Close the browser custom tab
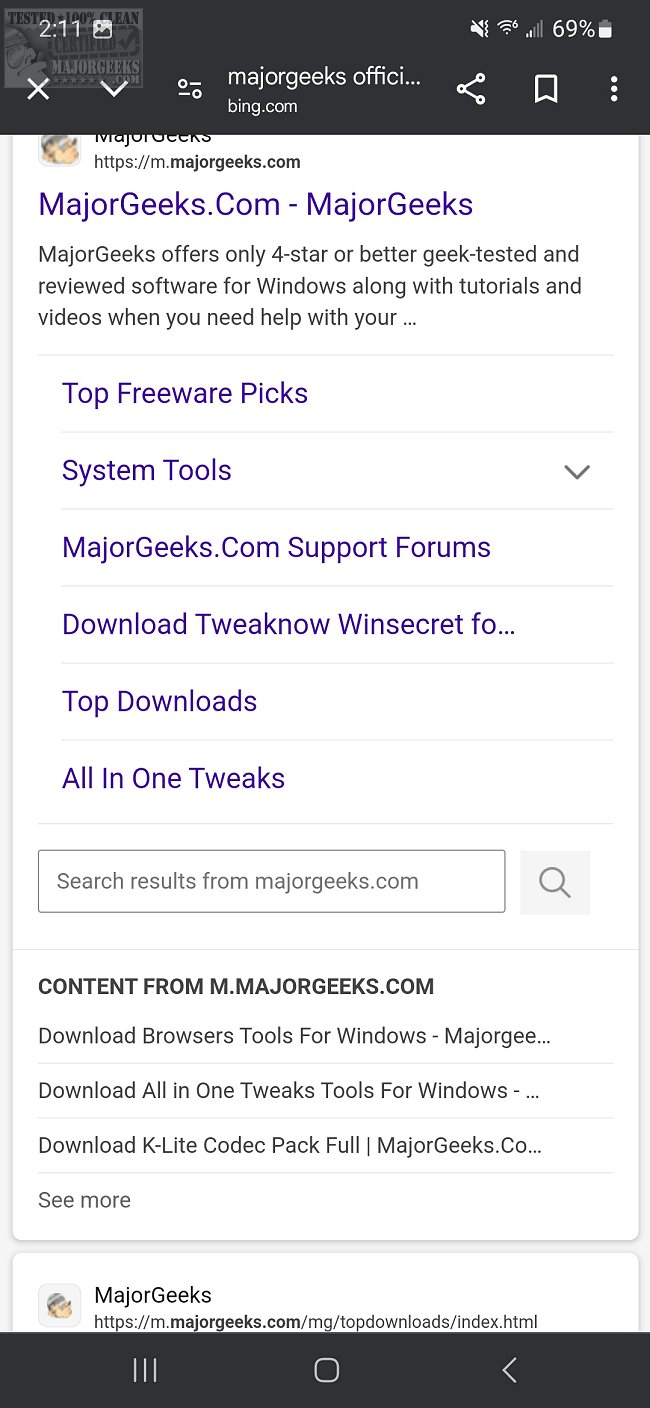 pyautogui.click(x=38, y=90)
